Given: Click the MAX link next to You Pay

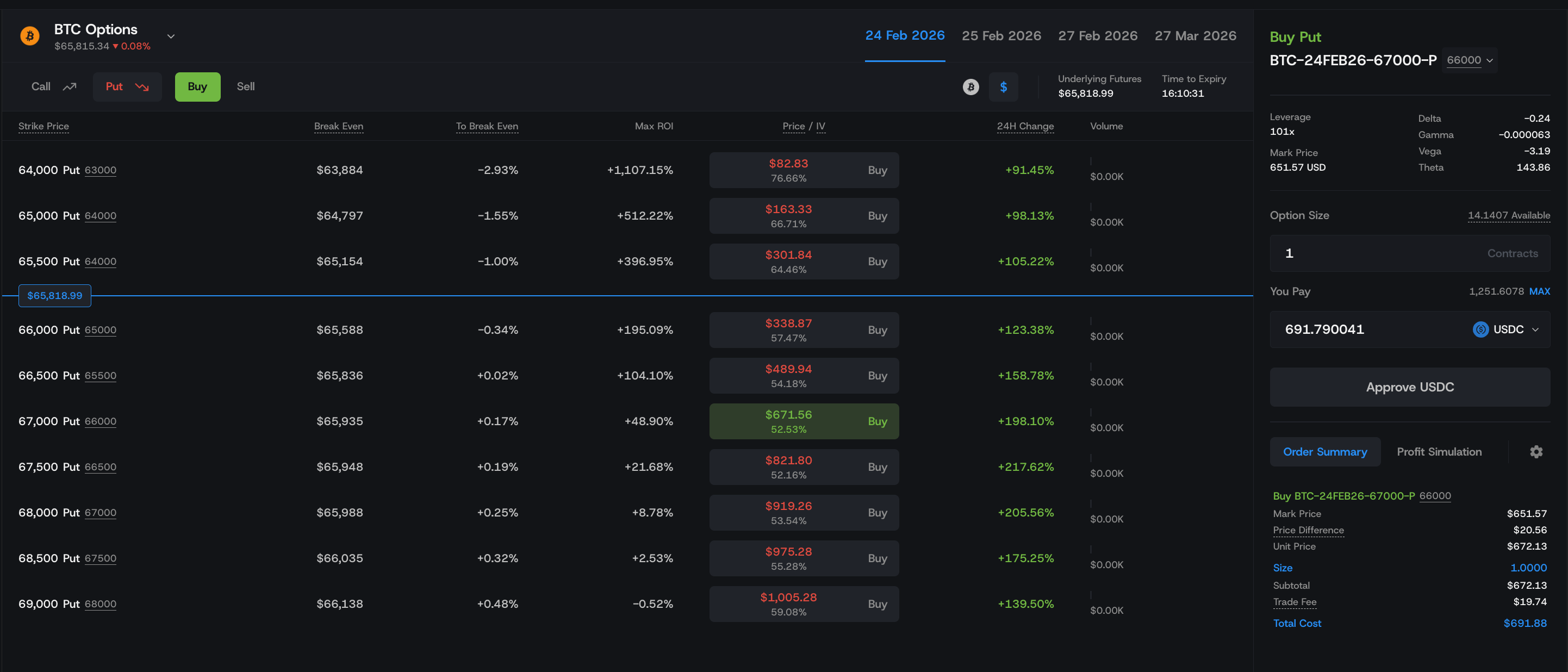Looking at the screenshot, I should pyautogui.click(x=1539, y=291).
